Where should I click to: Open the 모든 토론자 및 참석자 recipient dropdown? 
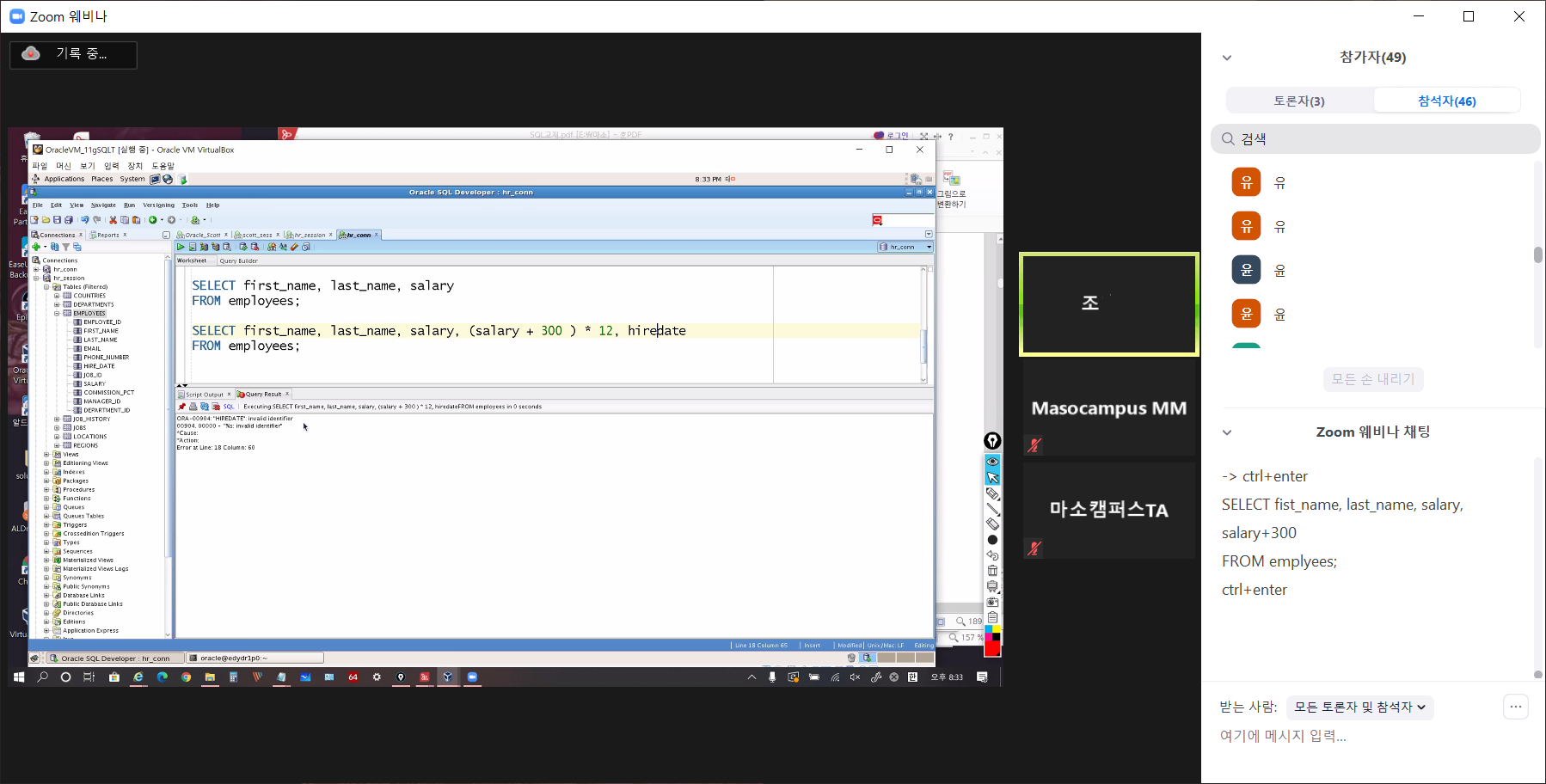(1359, 707)
